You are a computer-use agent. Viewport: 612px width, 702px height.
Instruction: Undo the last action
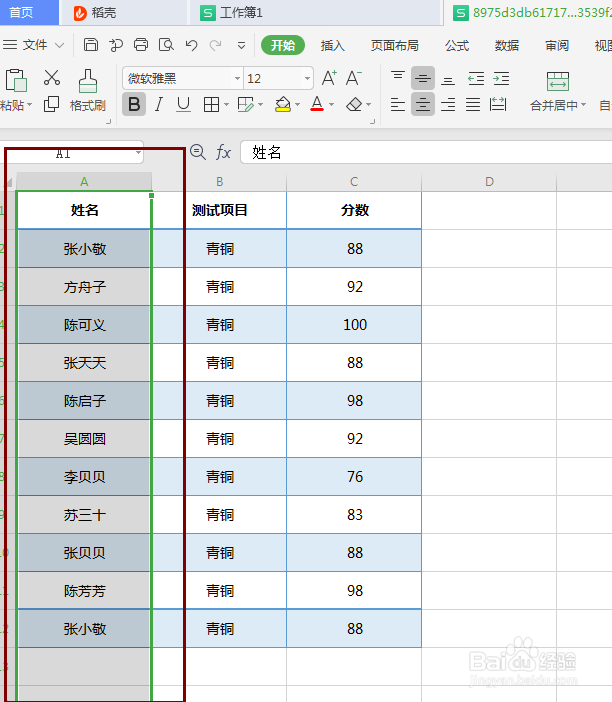[192, 45]
